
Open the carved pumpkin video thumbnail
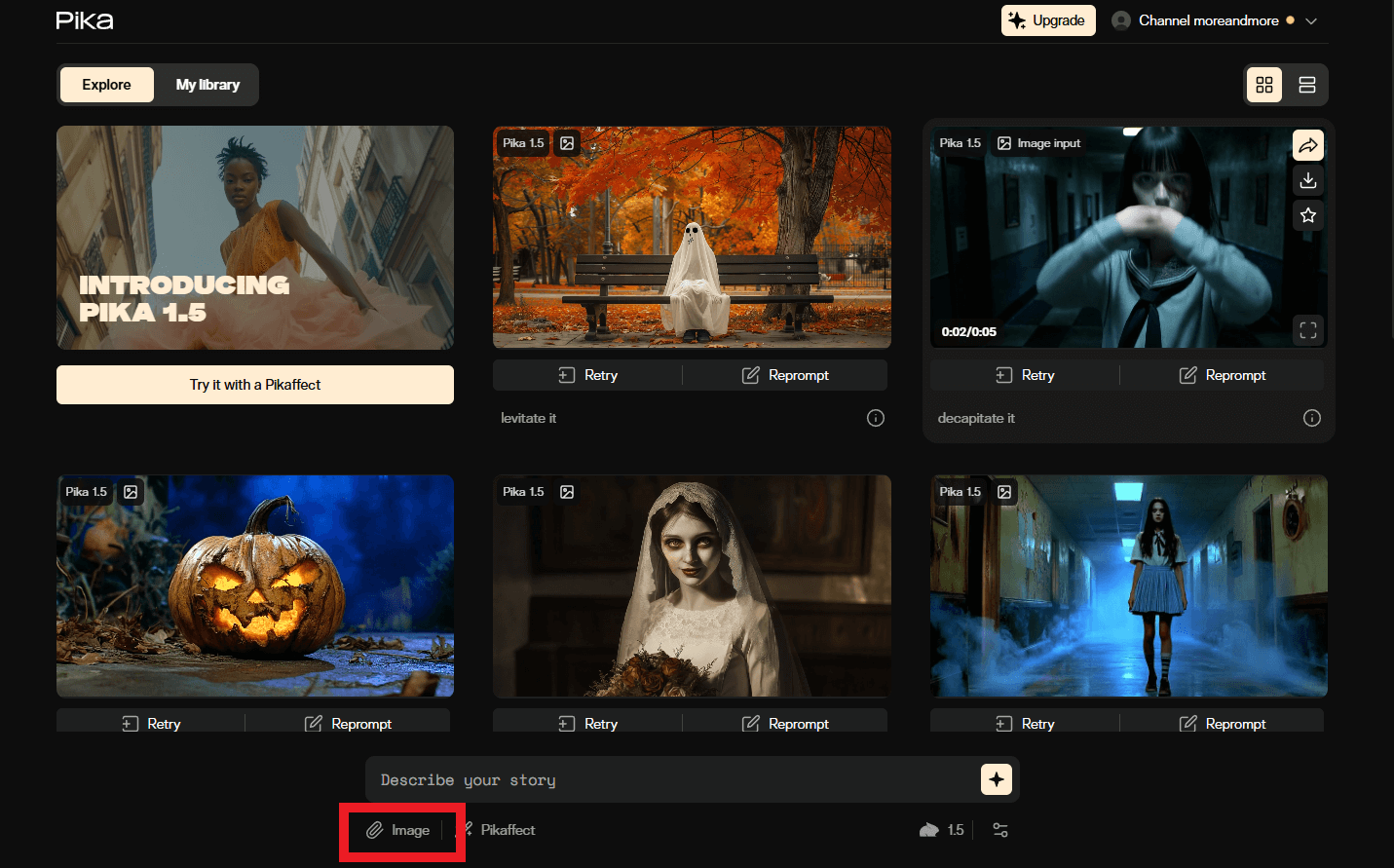tap(255, 585)
